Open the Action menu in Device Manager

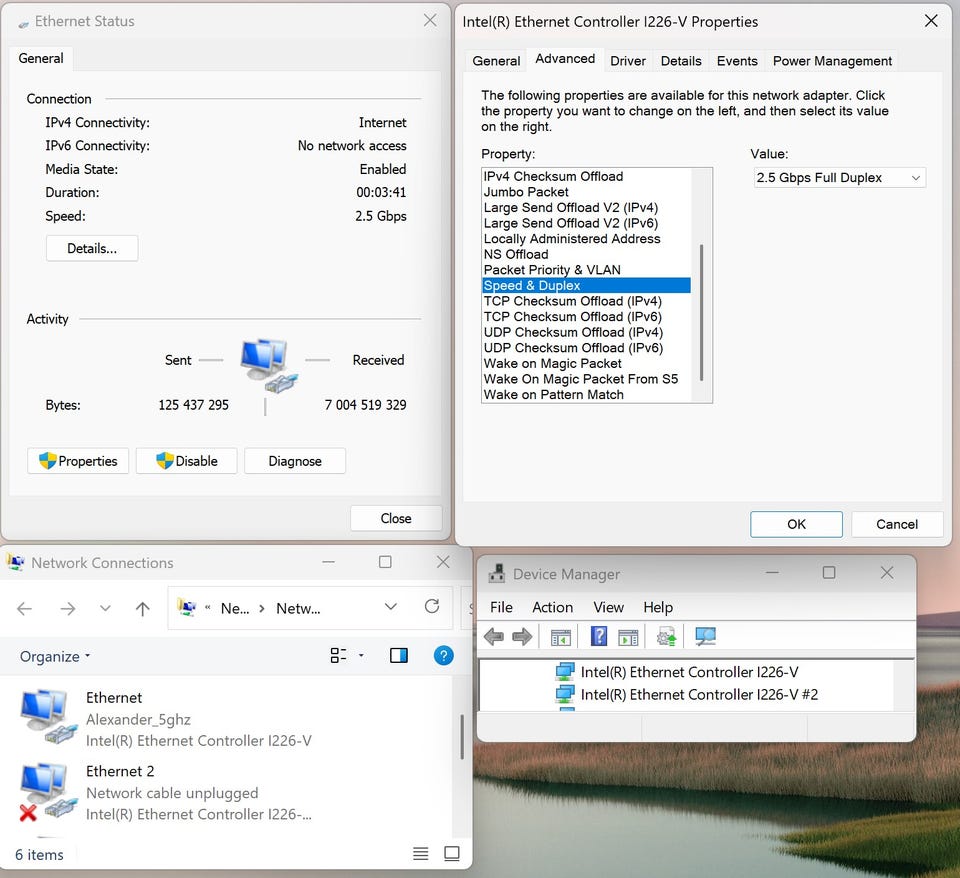[552, 607]
